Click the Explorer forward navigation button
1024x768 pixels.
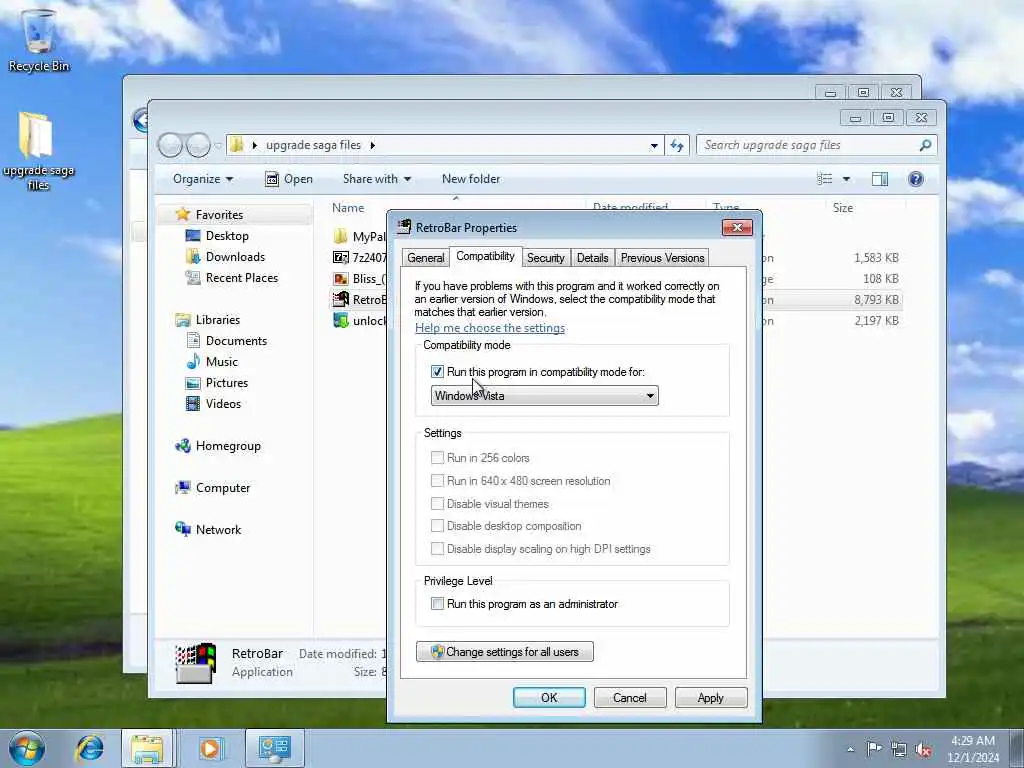click(198, 145)
